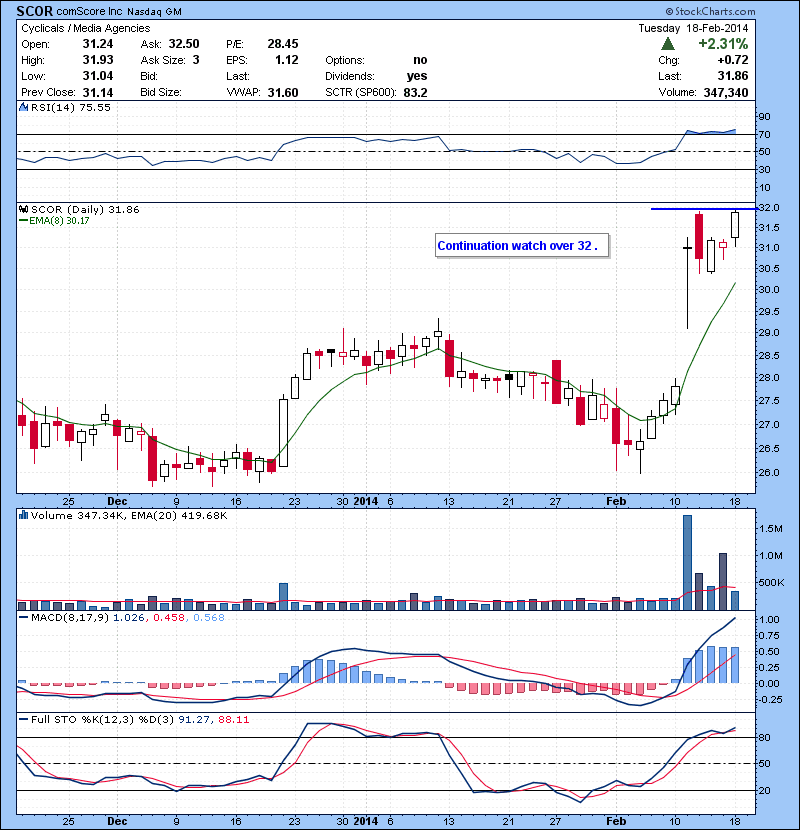
Task: Click the RSI(14) indicator icon
Action: (23, 107)
